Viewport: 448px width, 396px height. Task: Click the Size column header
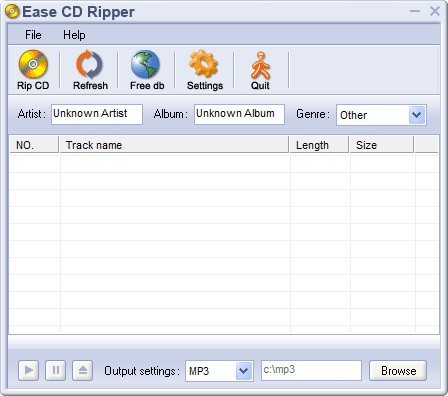(x=381, y=145)
